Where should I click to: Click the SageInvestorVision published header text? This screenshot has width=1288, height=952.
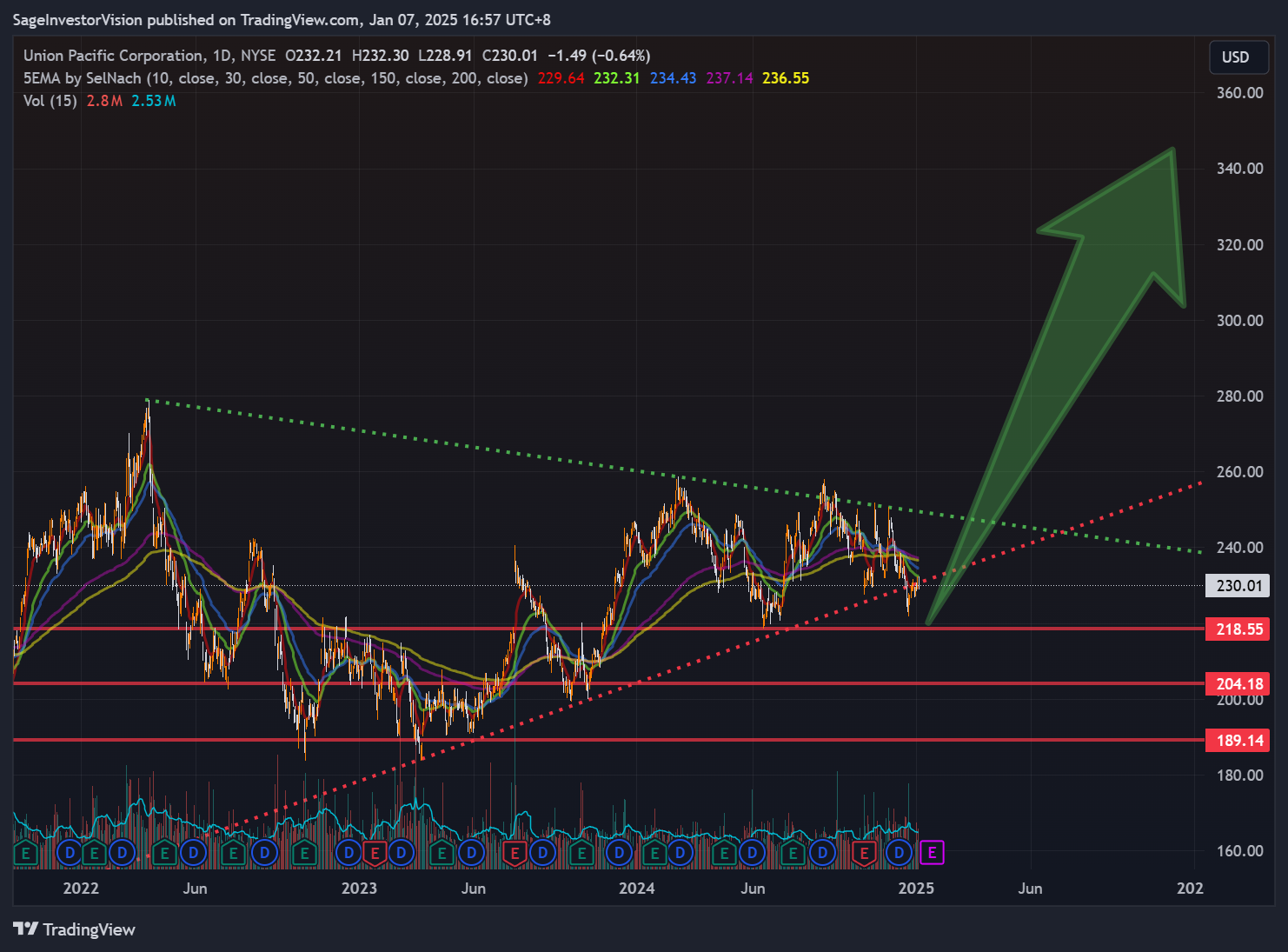click(282, 19)
